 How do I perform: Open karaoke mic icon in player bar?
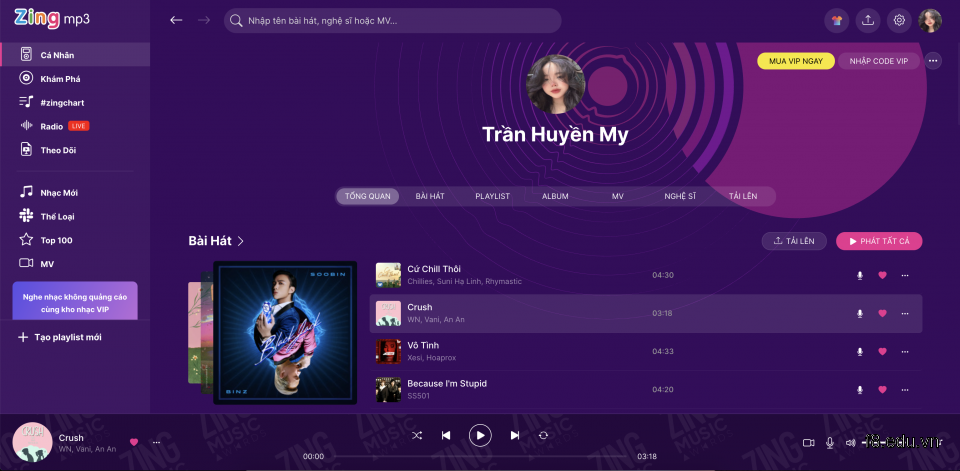(x=830, y=442)
